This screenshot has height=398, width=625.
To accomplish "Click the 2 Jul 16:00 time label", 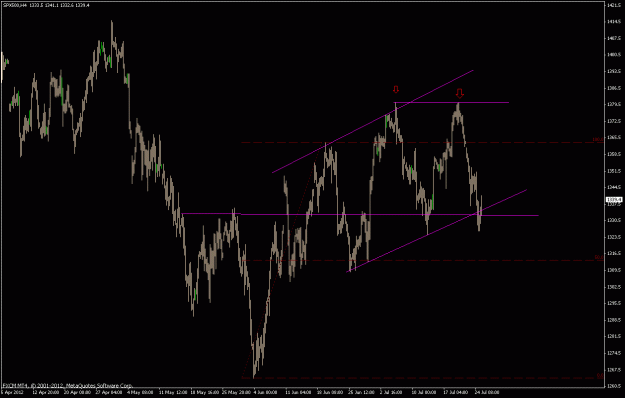I will pyautogui.click(x=392, y=392).
